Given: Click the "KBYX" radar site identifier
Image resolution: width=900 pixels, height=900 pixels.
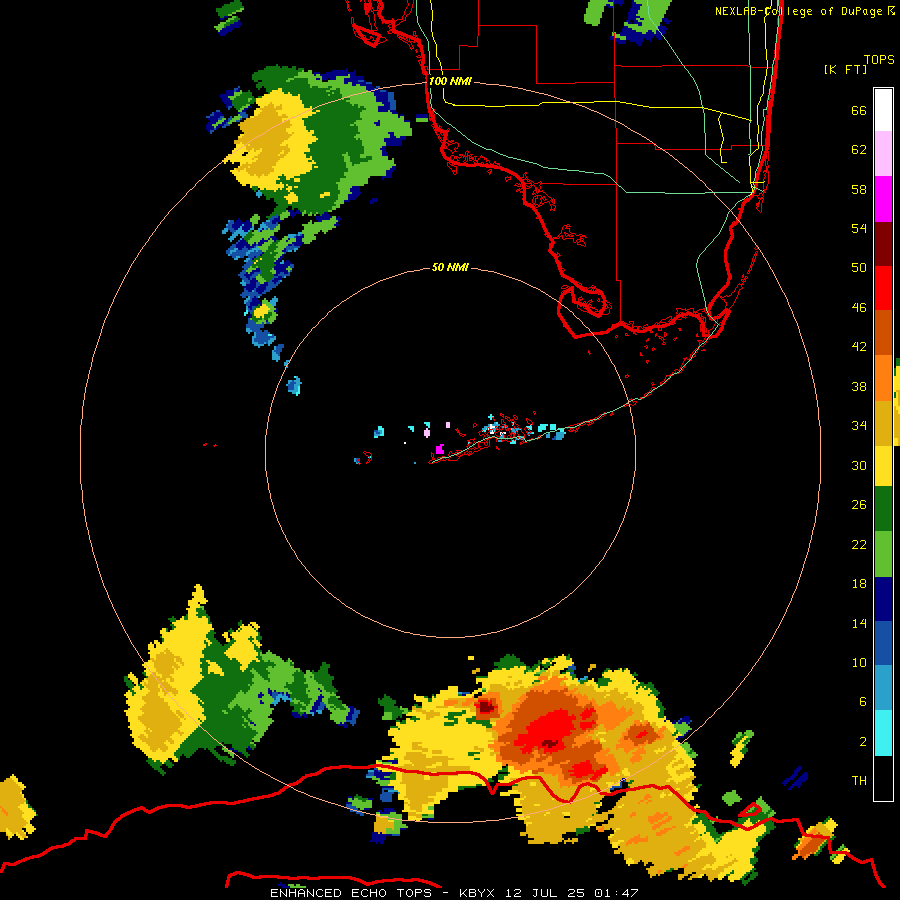Looking at the screenshot, I should pyautogui.click(x=477, y=893).
